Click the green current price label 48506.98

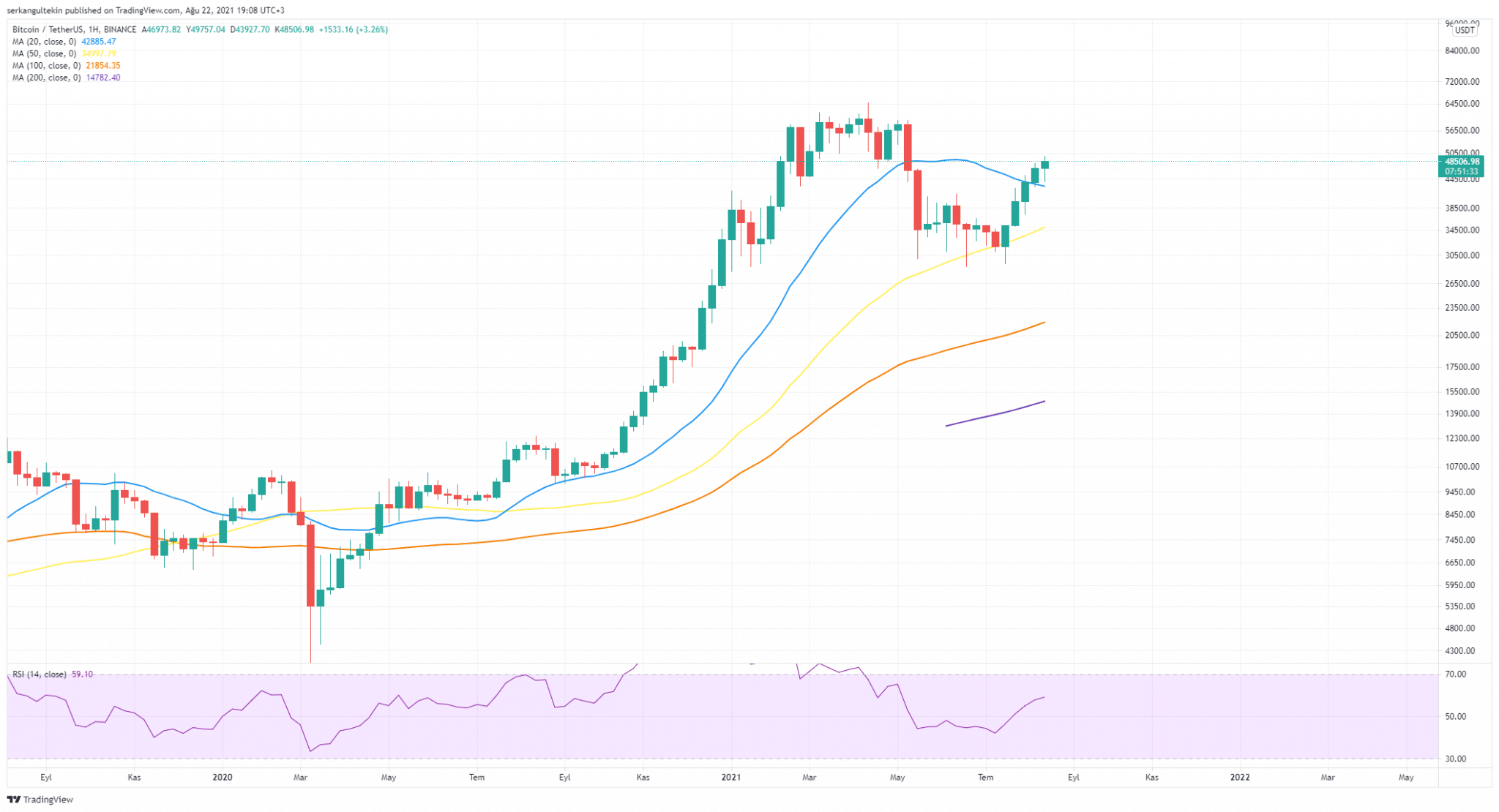click(1462, 162)
